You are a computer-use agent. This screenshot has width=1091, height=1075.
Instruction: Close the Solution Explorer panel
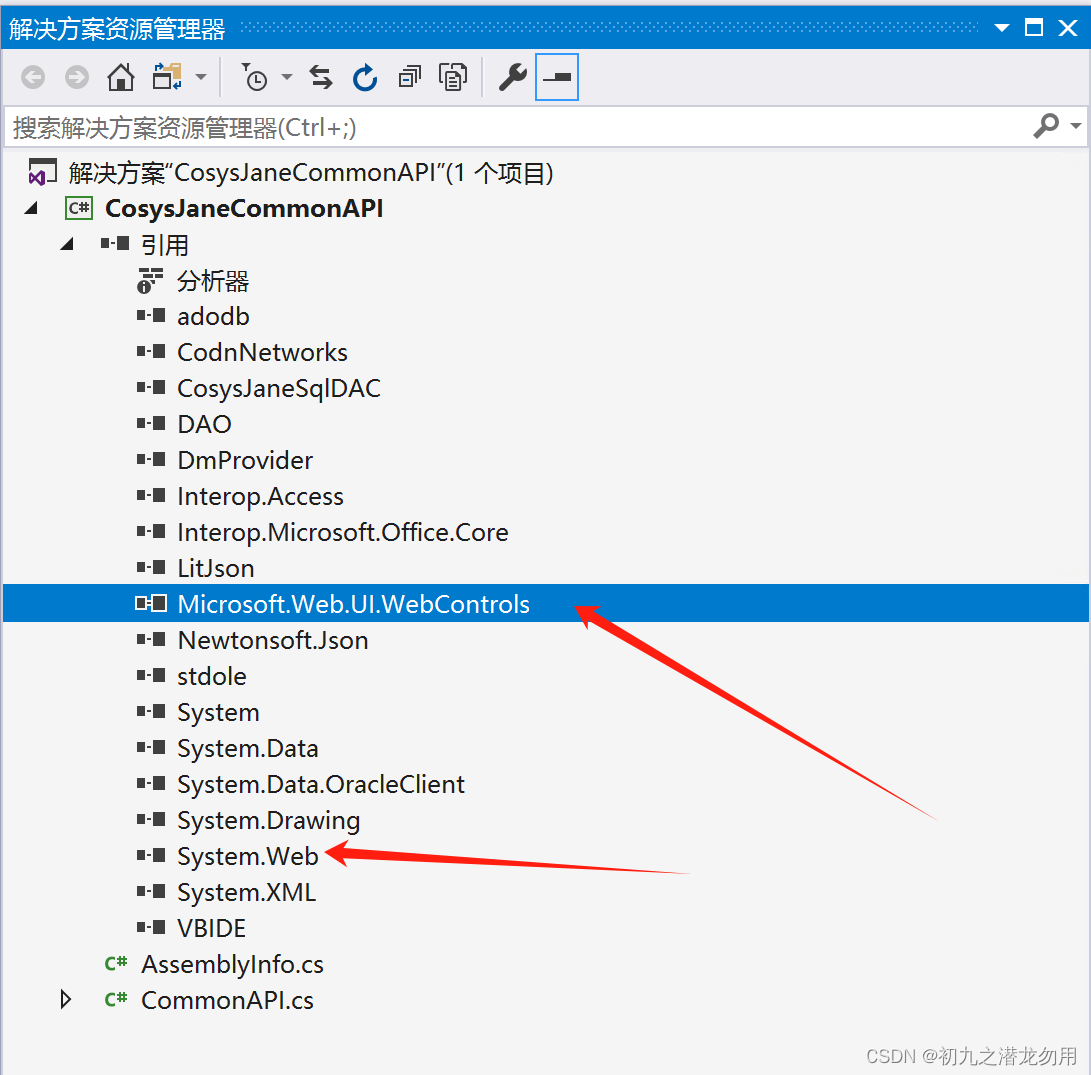(x=1068, y=28)
